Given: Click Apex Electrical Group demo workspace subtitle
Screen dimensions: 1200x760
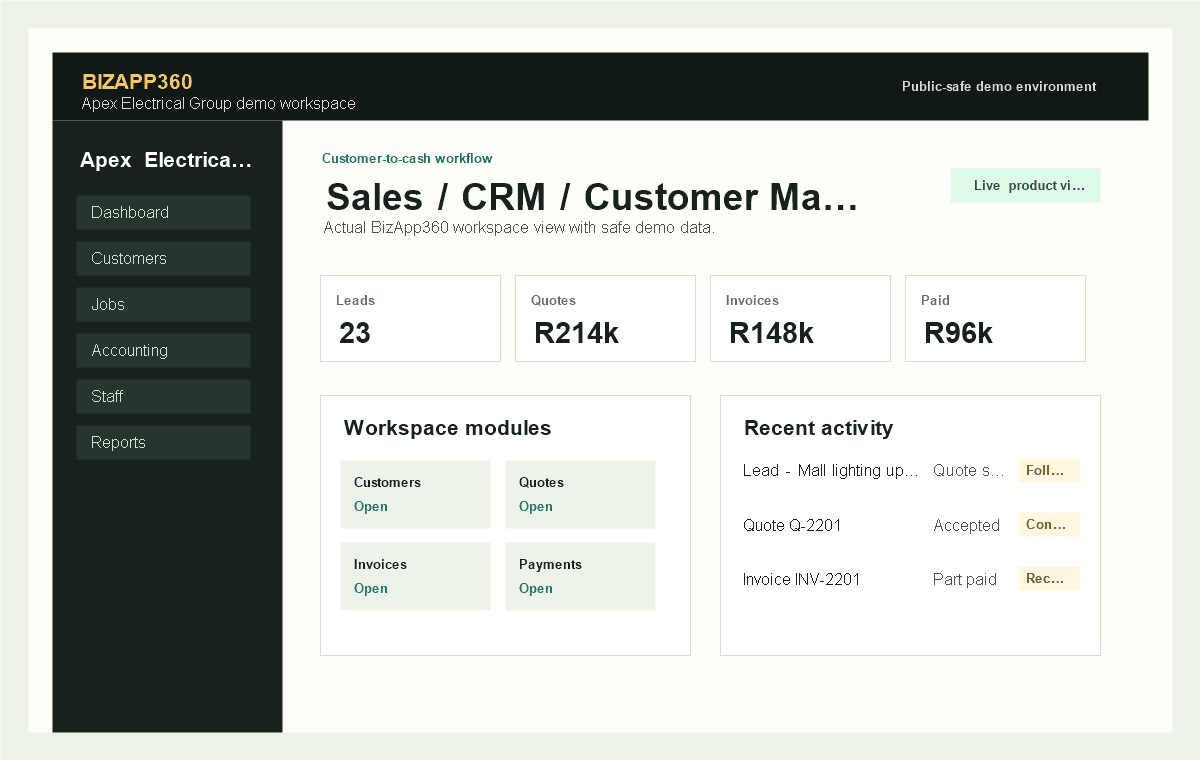Looking at the screenshot, I should [x=218, y=104].
